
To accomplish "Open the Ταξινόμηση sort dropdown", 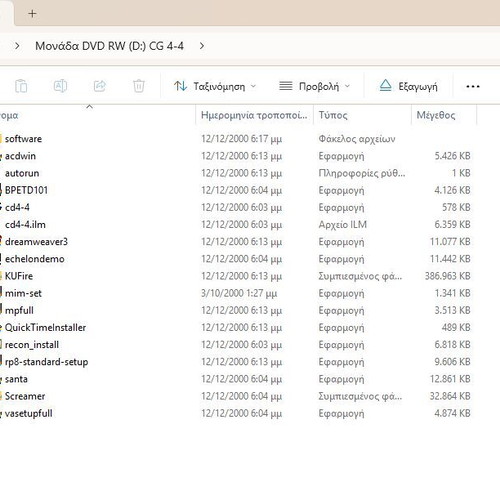I will click(x=215, y=86).
